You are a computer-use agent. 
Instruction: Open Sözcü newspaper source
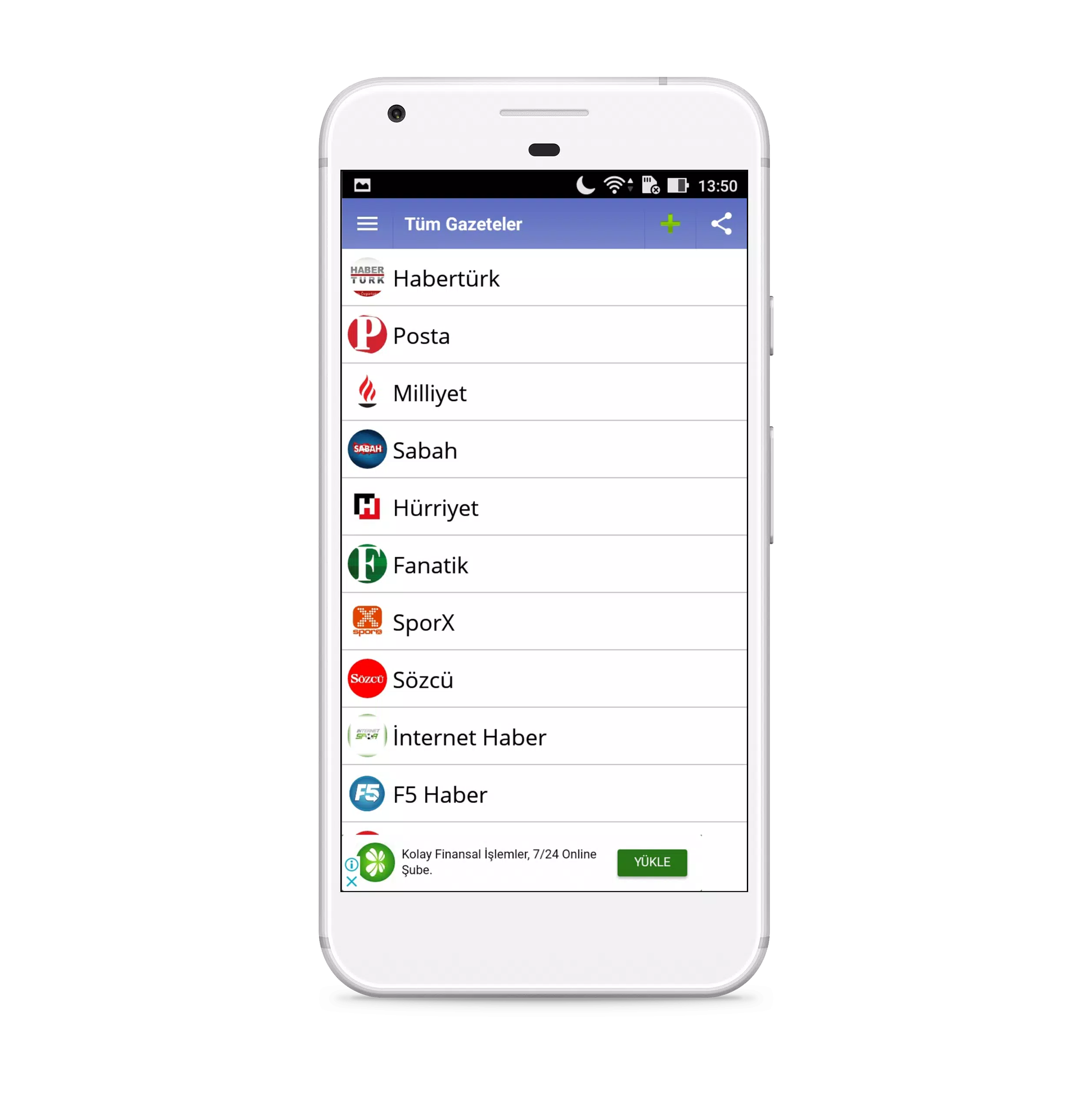(546, 679)
